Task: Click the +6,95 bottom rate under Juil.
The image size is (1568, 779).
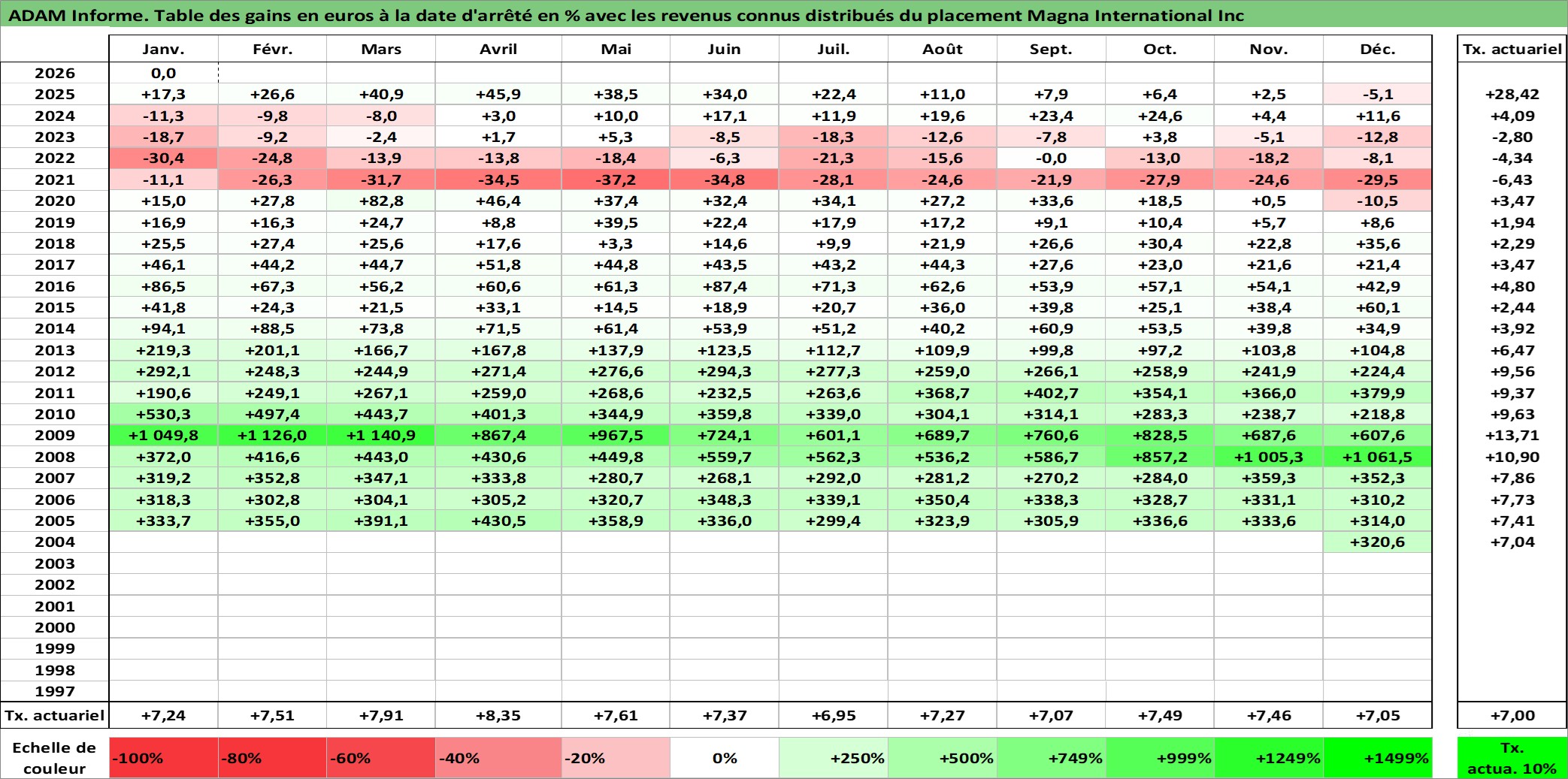Action: click(x=834, y=715)
